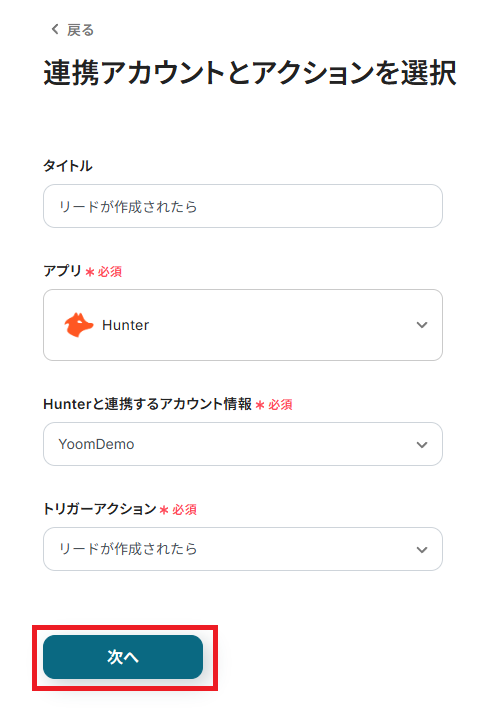Click the orange Hunter fox logo

click(79, 325)
